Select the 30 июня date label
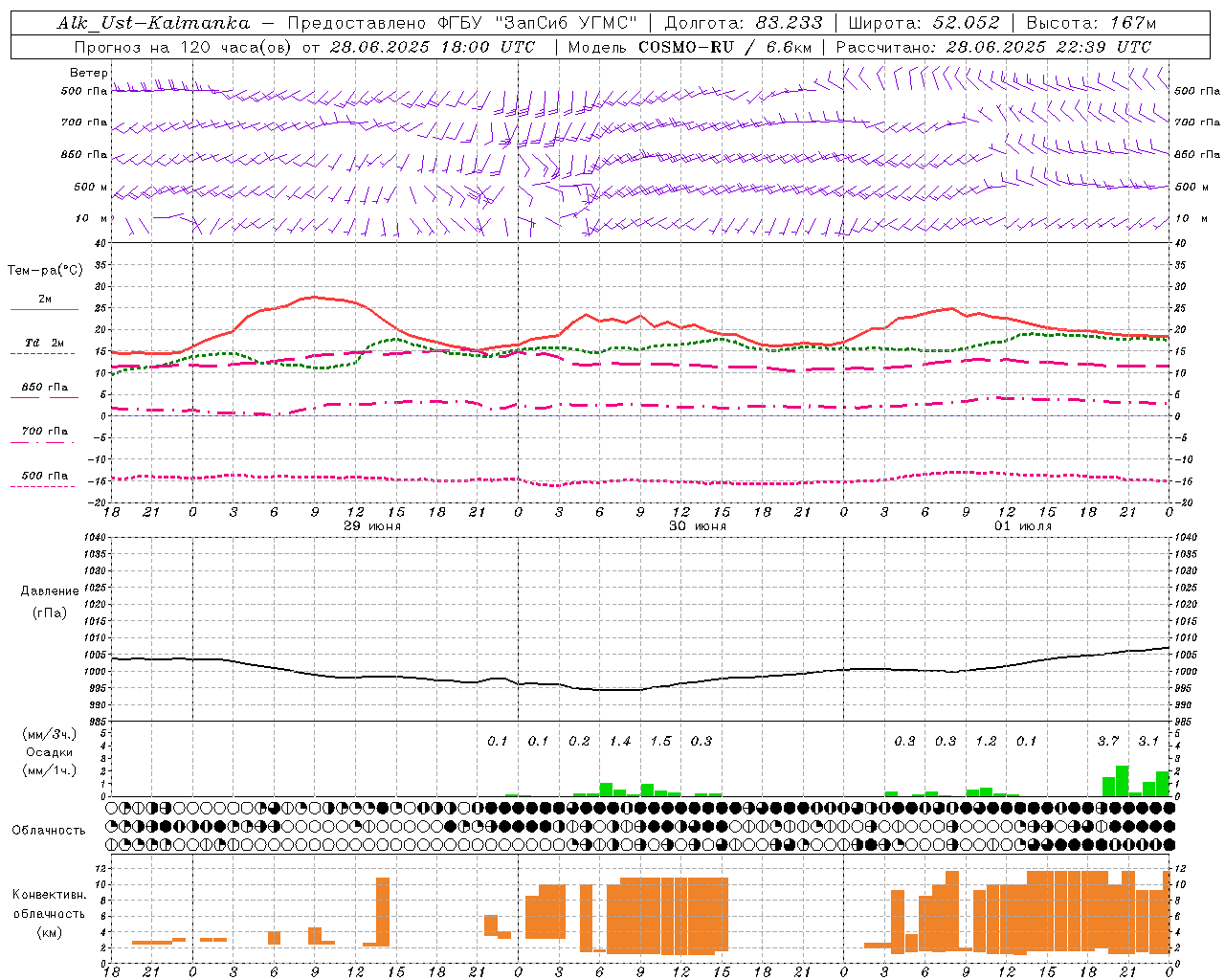 point(698,526)
